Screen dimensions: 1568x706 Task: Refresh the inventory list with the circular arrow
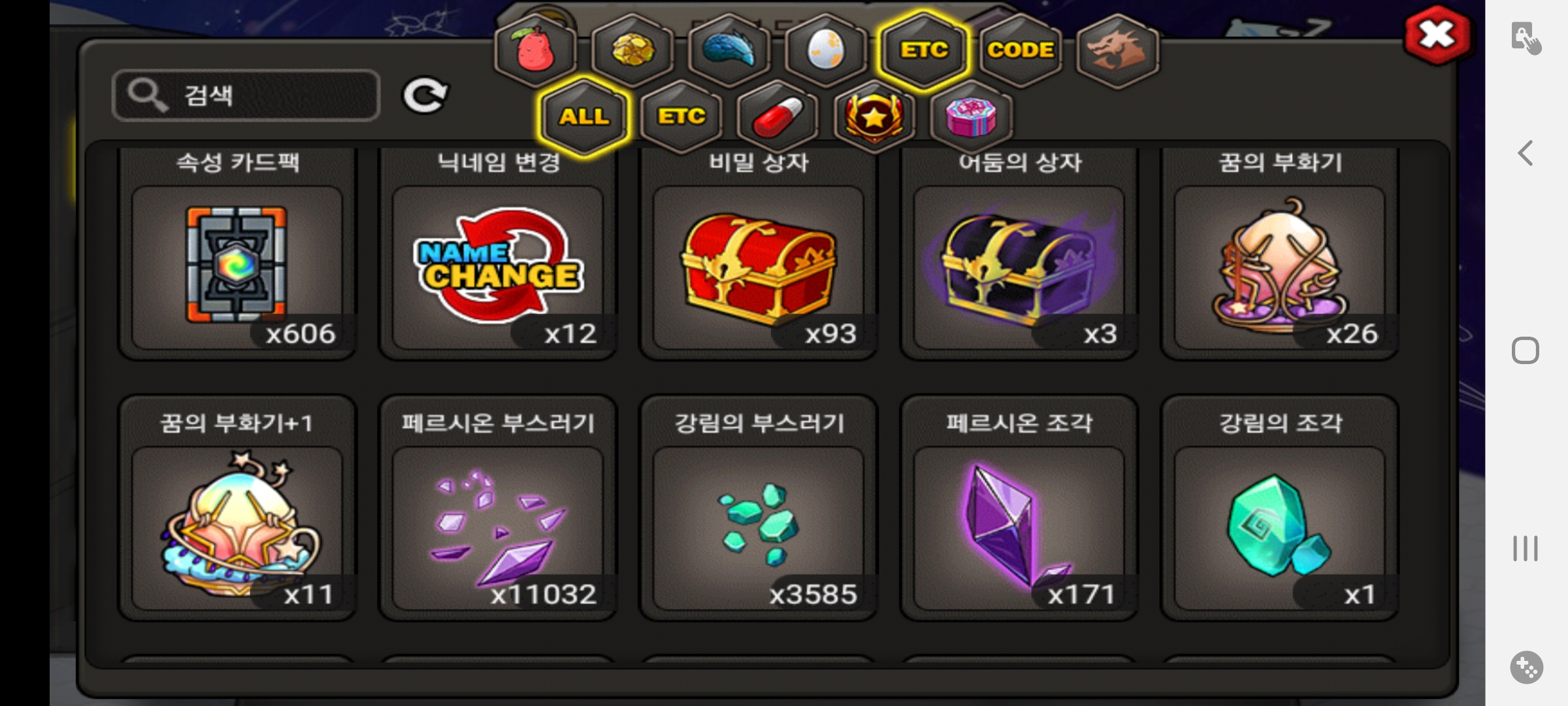[x=425, y=95]
